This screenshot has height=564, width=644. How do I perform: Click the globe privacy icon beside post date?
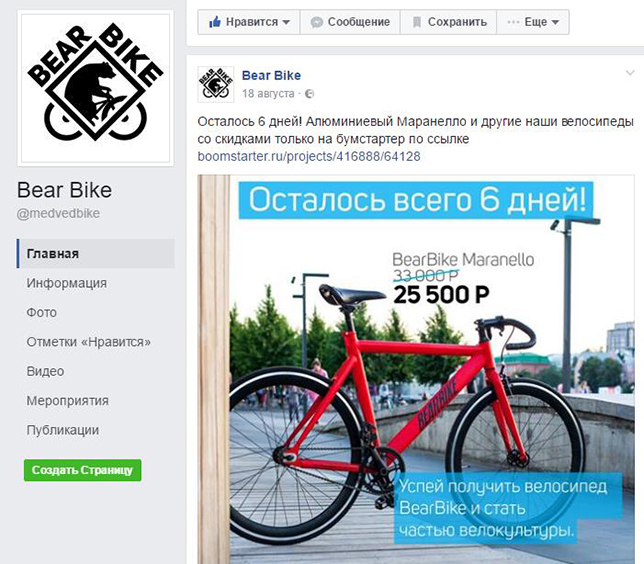pos(310,94)
